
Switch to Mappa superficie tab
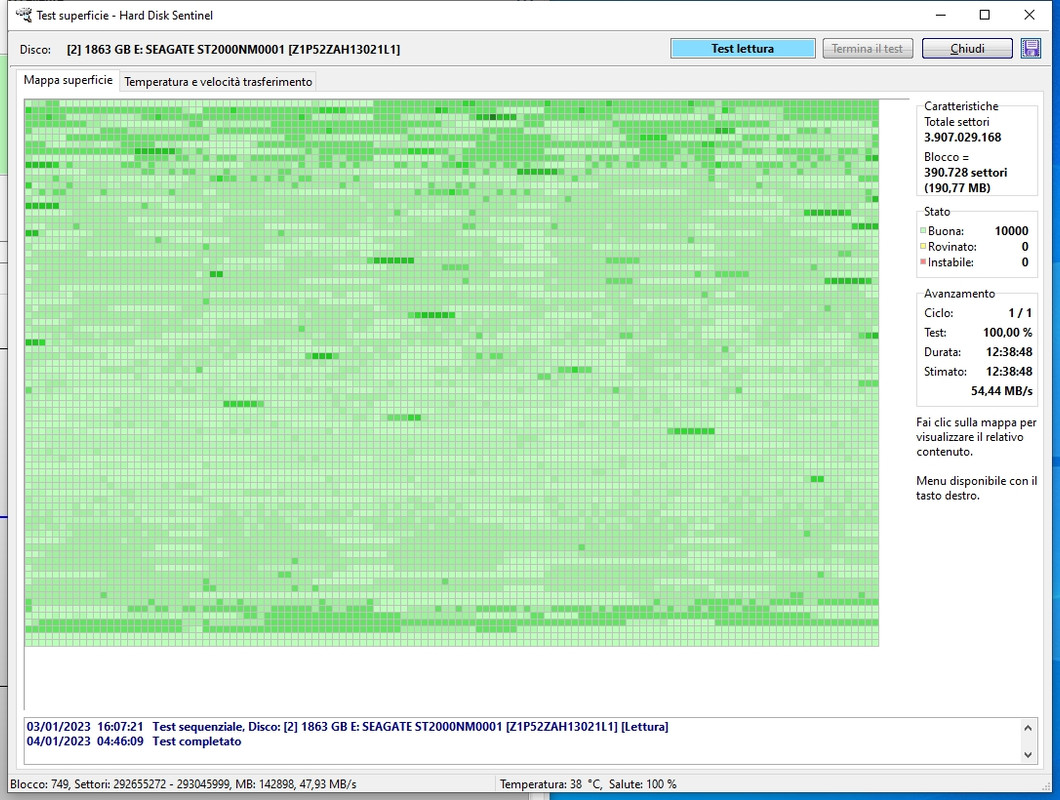(x=68, y=80)
